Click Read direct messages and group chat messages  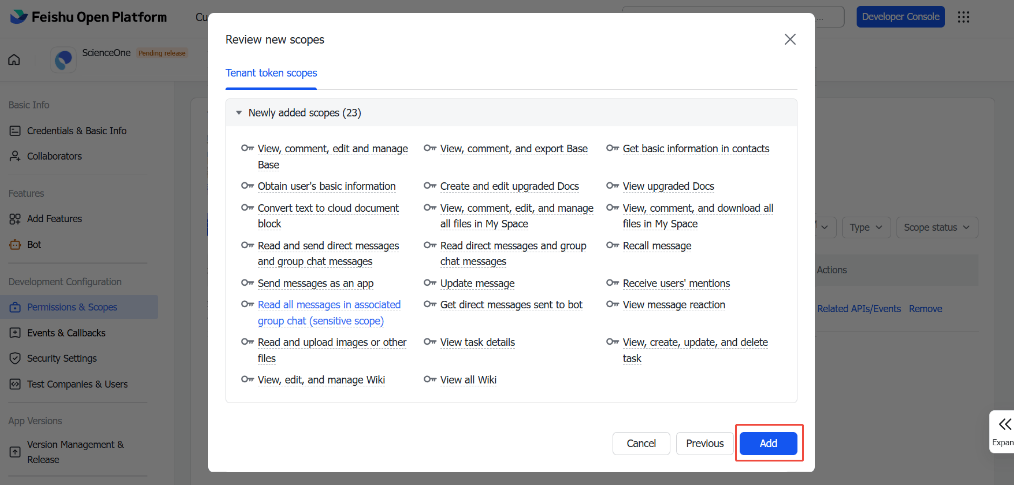(513, 253)
